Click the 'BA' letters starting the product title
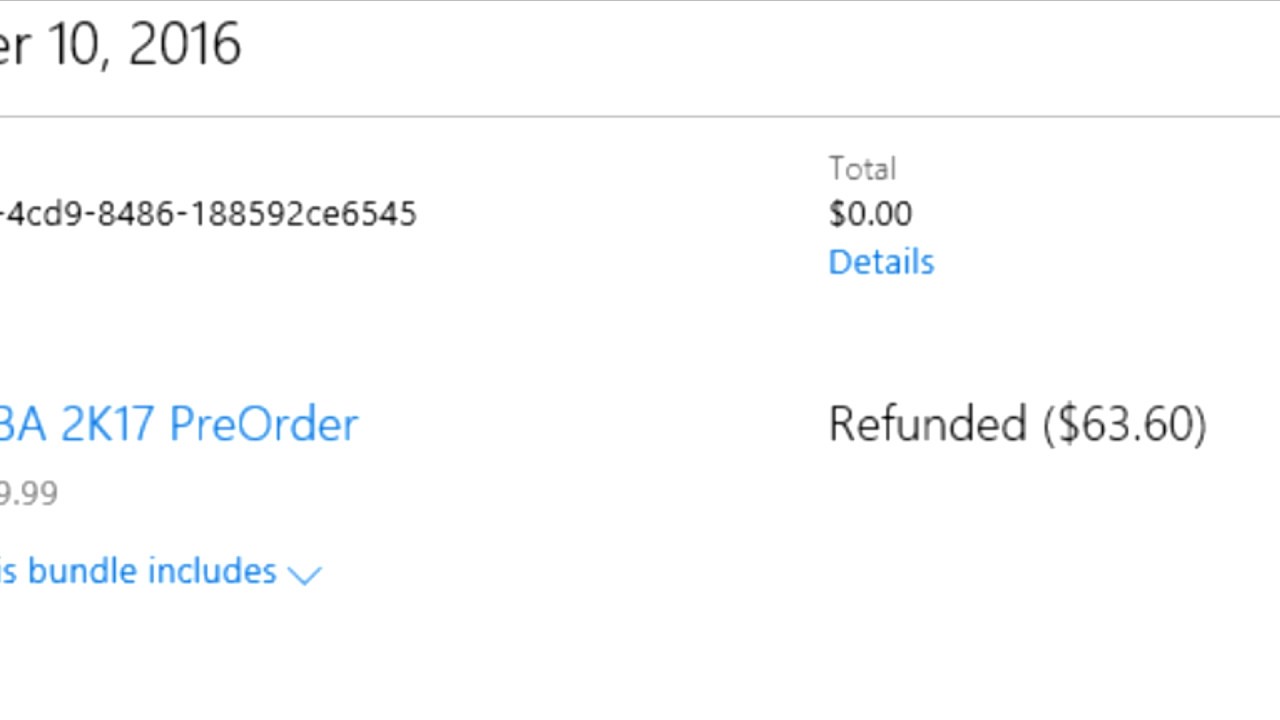The height and width of the screenshot is (720, 1280). (x=22, y=424)
